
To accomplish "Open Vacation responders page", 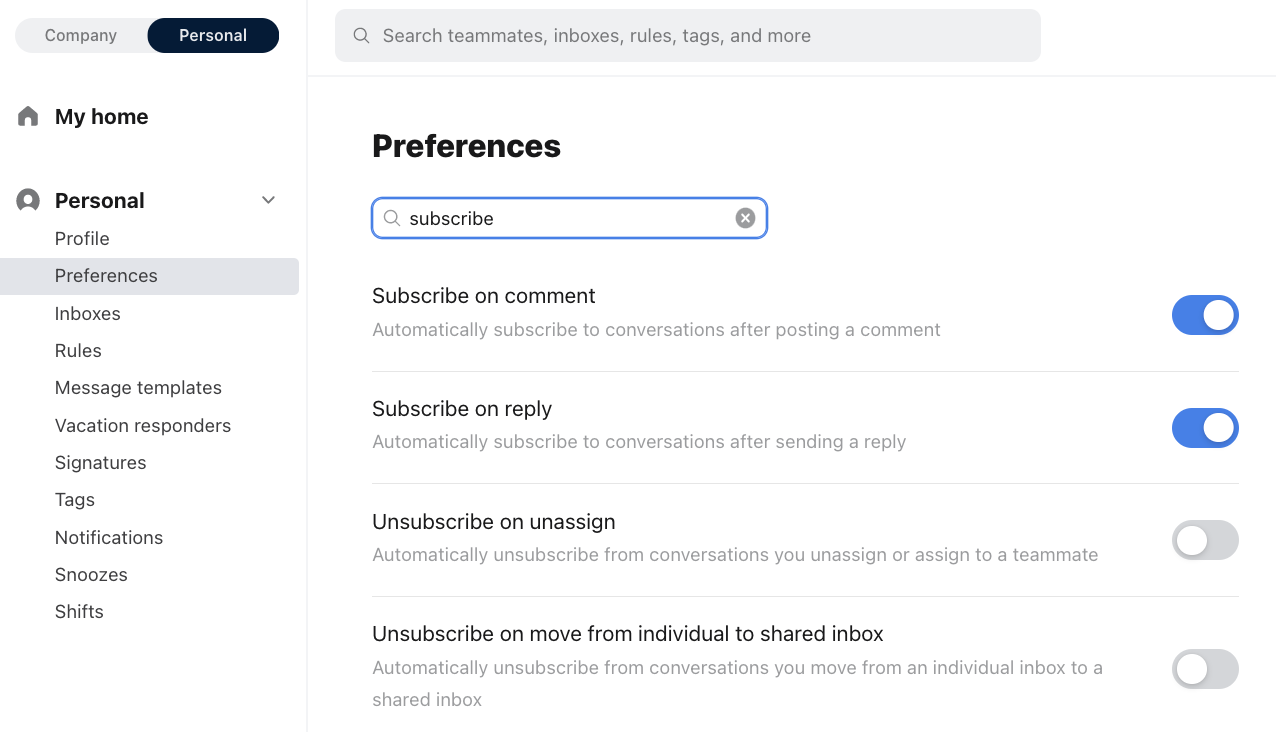I will [143, 425].
